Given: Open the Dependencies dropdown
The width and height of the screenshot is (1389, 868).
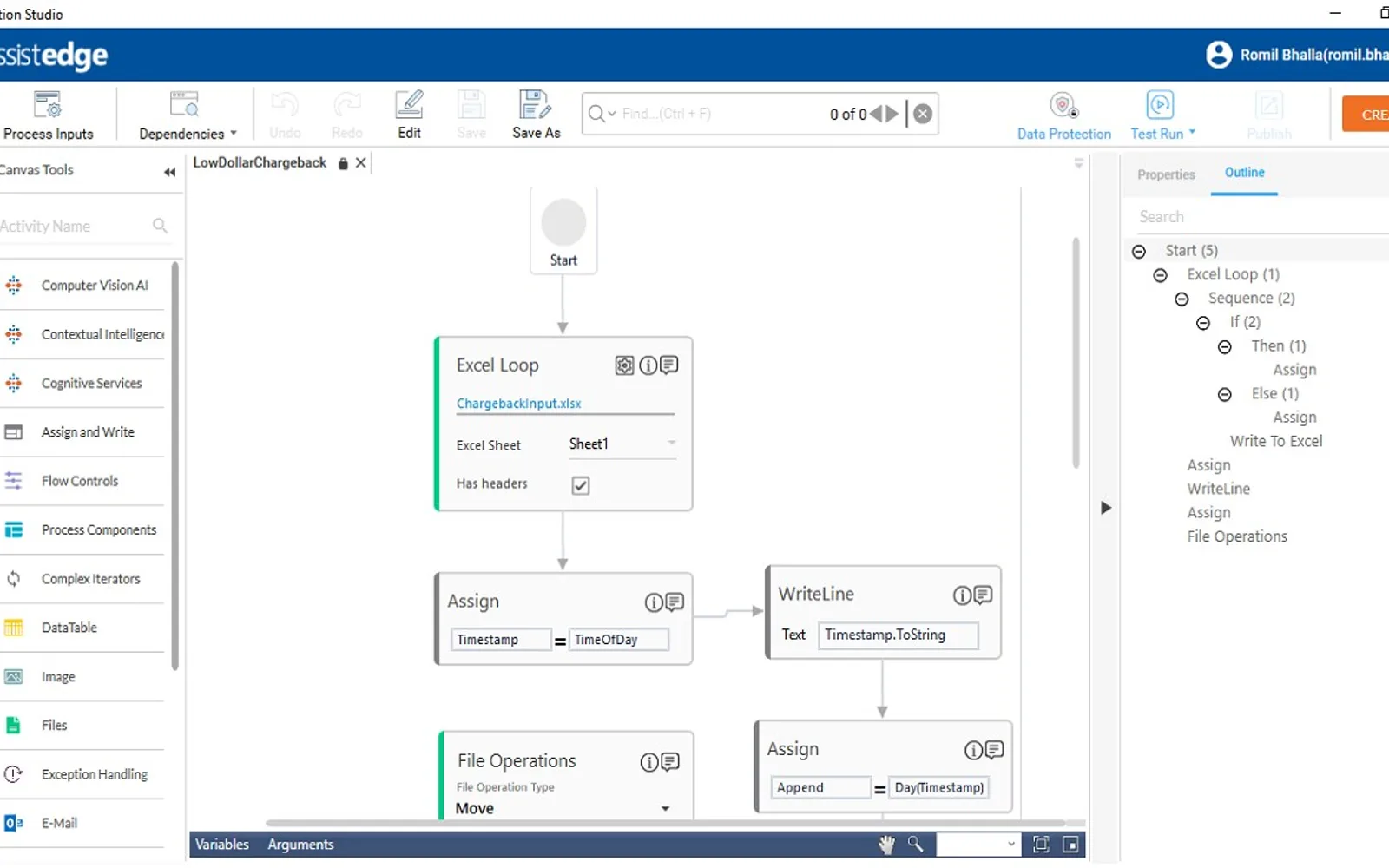Looking at the screenshot, I should 187,115.
